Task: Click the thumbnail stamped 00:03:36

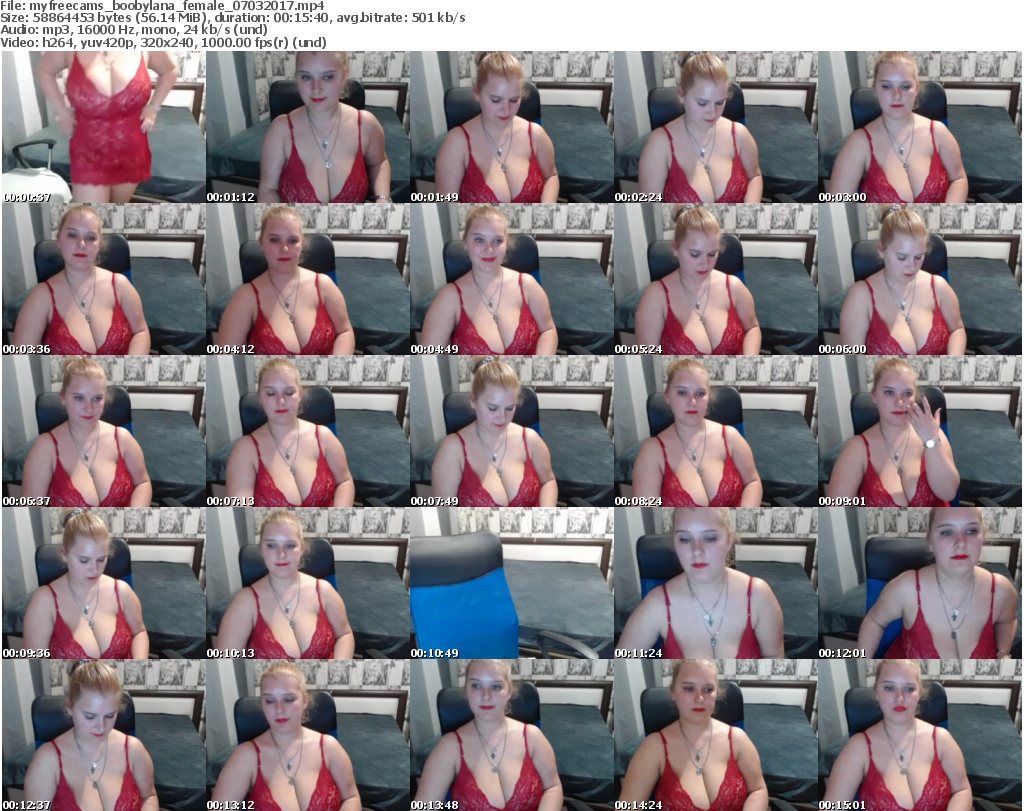Action: click(x=104, y=279)
